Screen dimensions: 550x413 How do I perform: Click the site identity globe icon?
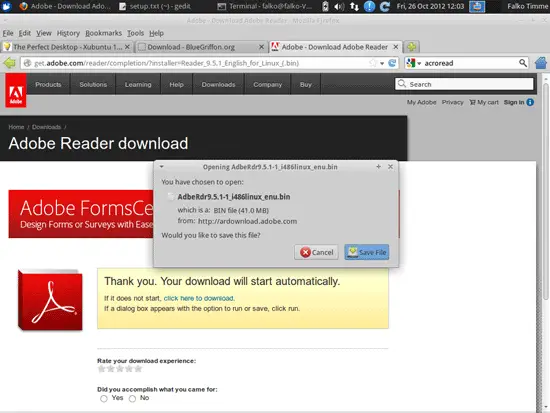pyautogui.click(x=27, y=63)
